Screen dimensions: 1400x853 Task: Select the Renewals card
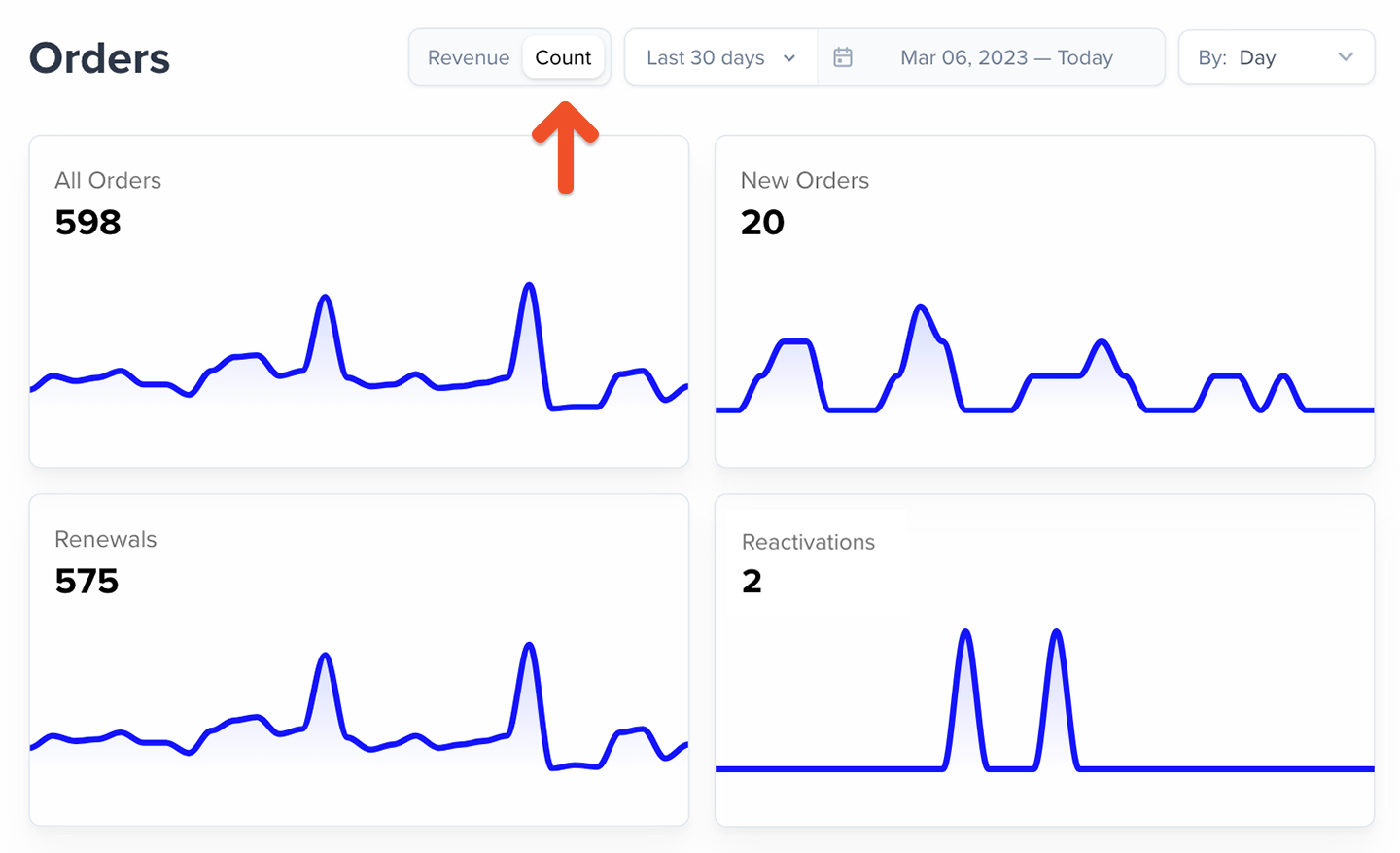coord(359,660)
